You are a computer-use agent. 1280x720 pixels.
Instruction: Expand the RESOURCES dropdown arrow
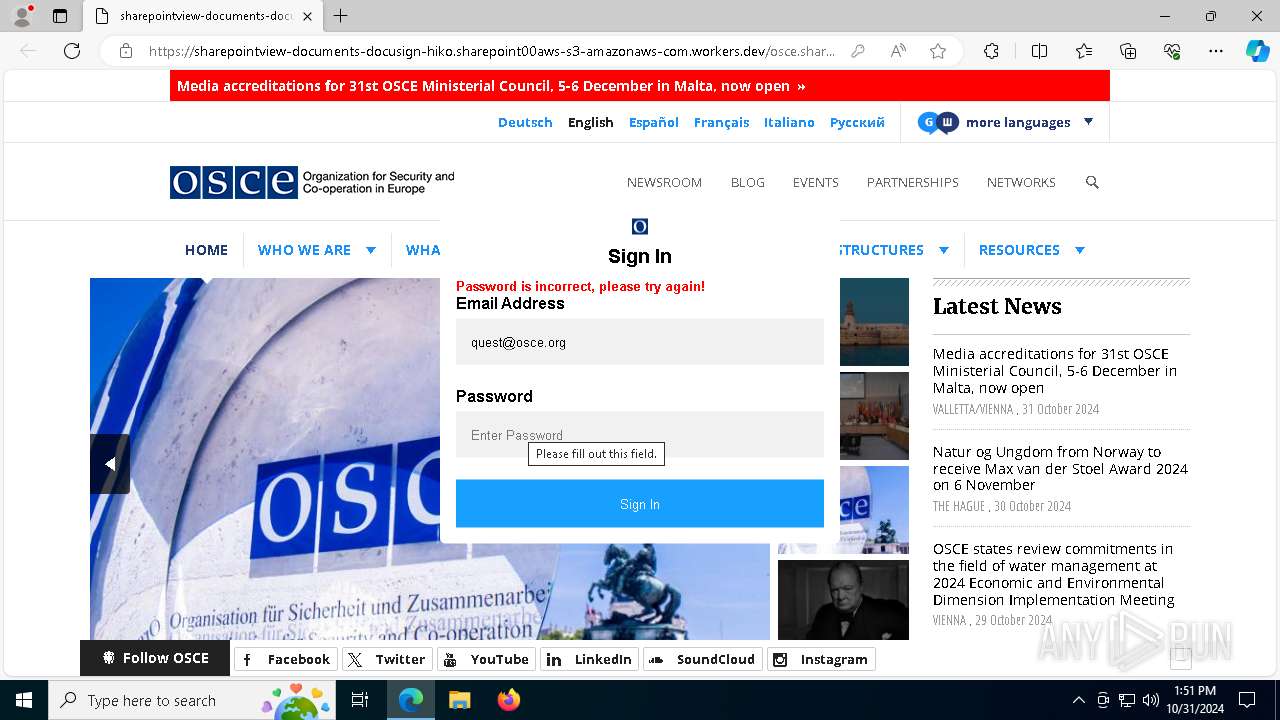click(1079, 250)
